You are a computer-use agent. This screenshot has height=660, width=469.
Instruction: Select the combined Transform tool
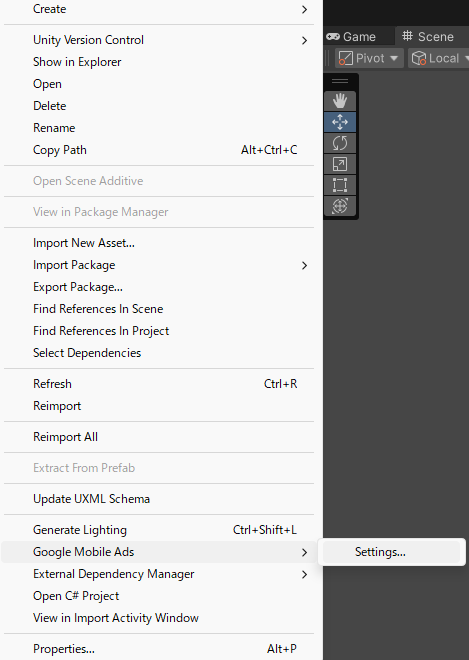340,206
